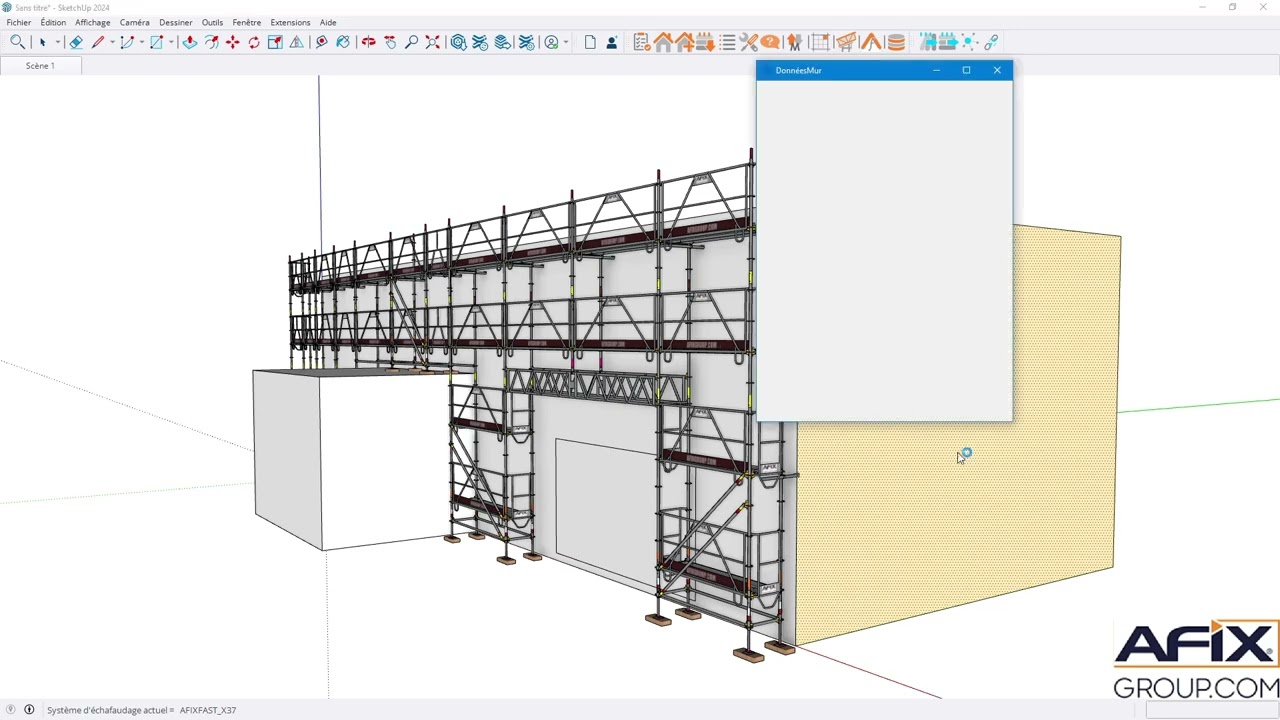This screenshot has width=1280, height=720.
Task: Click the blue scaffold transfer arrow icon
Action: (x=928, y=42)
